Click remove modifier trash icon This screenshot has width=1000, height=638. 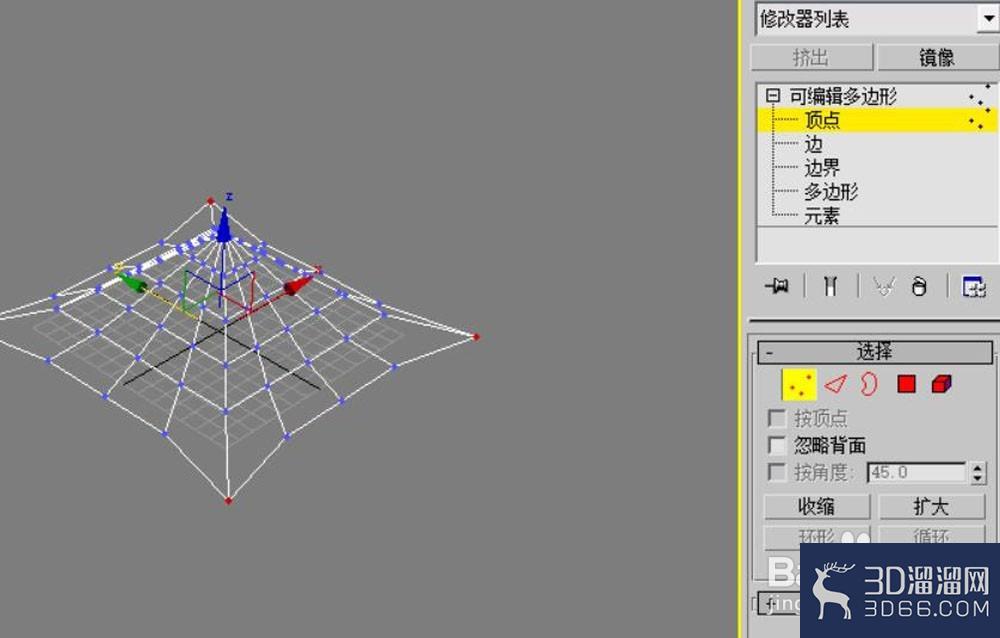pyautogui.click(x=919, y=286)
